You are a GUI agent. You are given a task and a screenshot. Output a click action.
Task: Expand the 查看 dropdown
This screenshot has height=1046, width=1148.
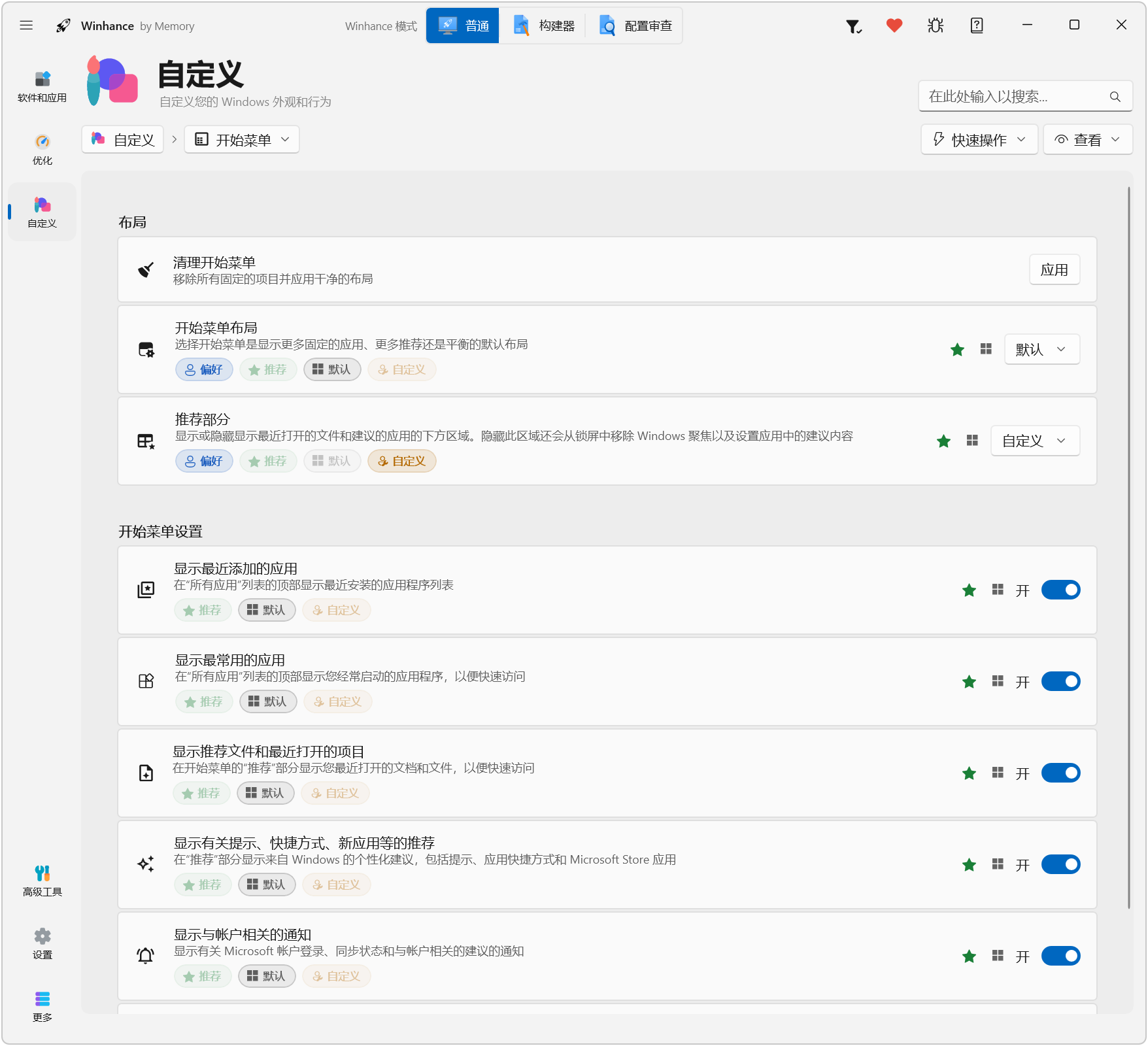(x=1088, y=140)
